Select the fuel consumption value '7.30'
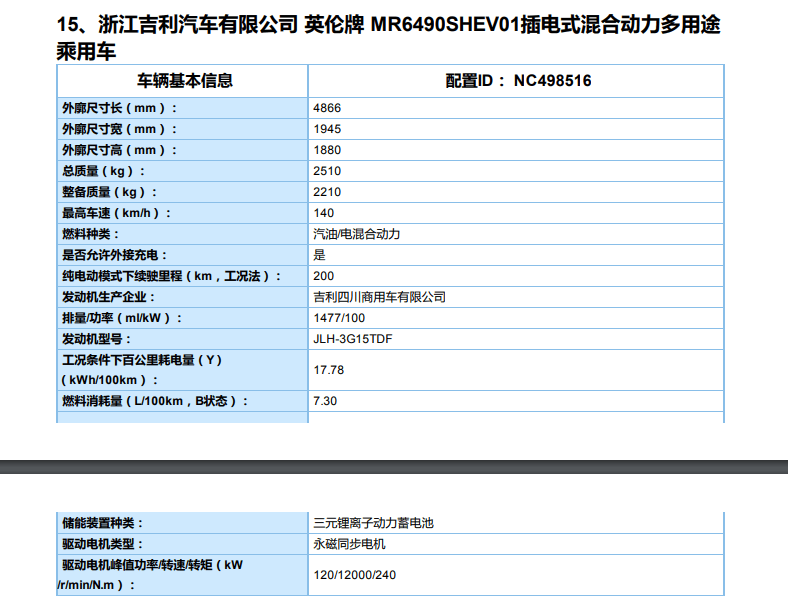Screen dimensions: 788x605 point(325,401)
